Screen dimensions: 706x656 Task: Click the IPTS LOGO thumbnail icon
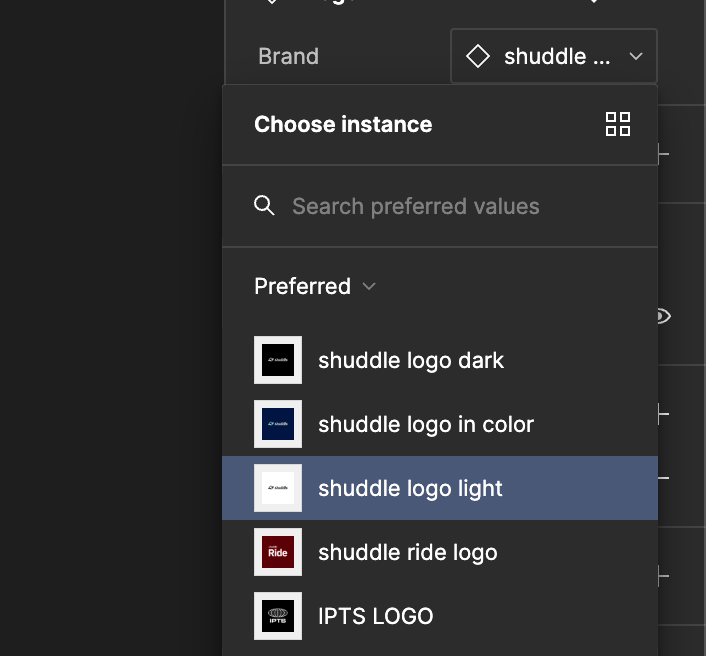point(278,616)
